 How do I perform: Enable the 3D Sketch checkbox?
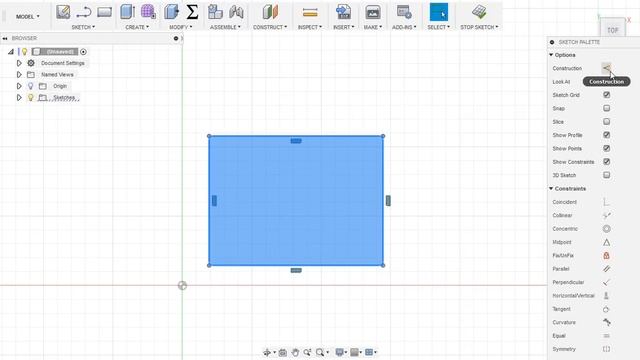tap(607, 175)
